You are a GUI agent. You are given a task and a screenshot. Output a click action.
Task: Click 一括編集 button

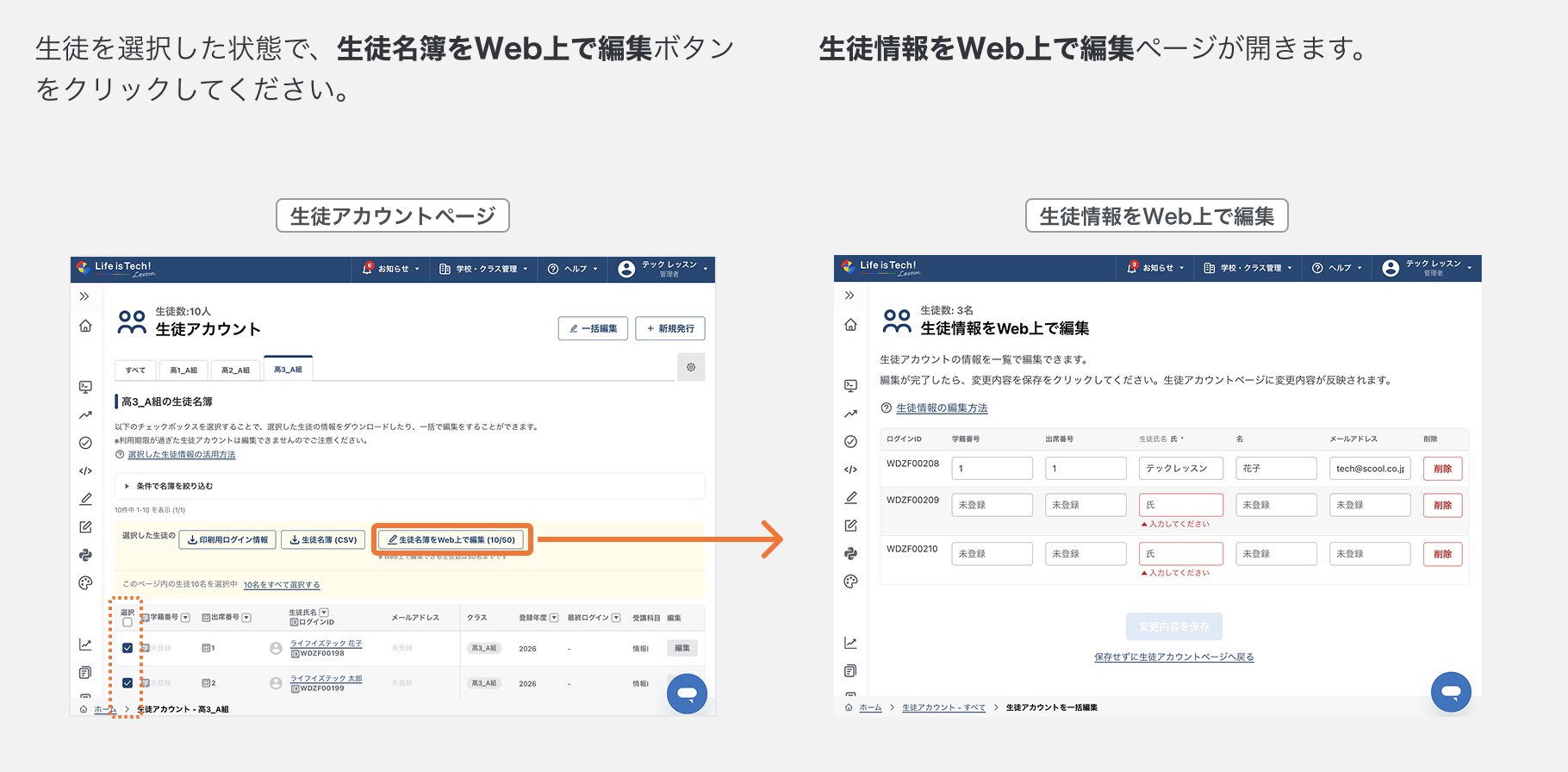593,328
